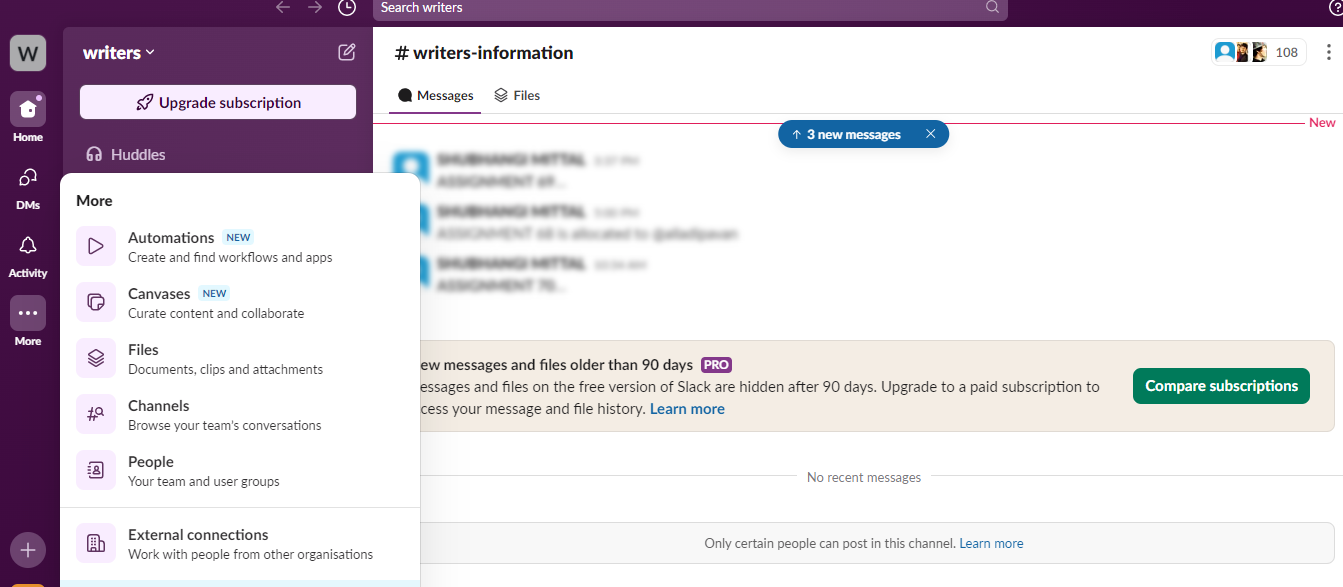Image resolution: width=1343 pixels, height=587 pixels.
Task: Toggle the More menu in sidebar
Action: 28,314
